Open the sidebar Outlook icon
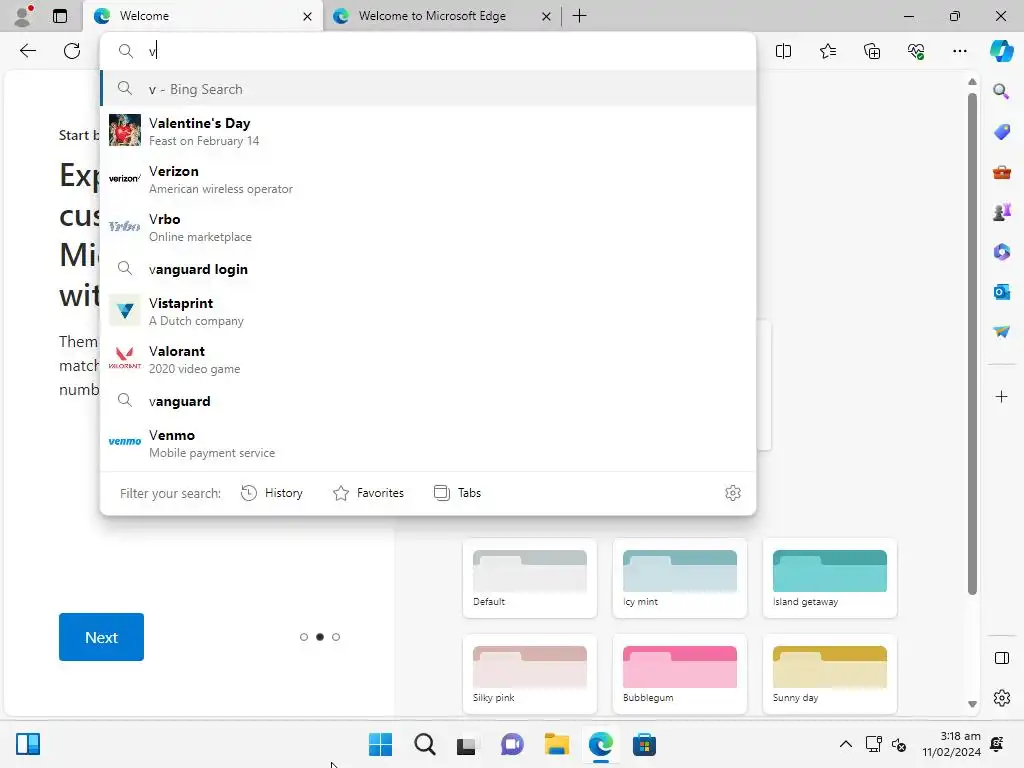Image resolution: width=1024 pixels, height=768 pixels. pos(1001,292)
